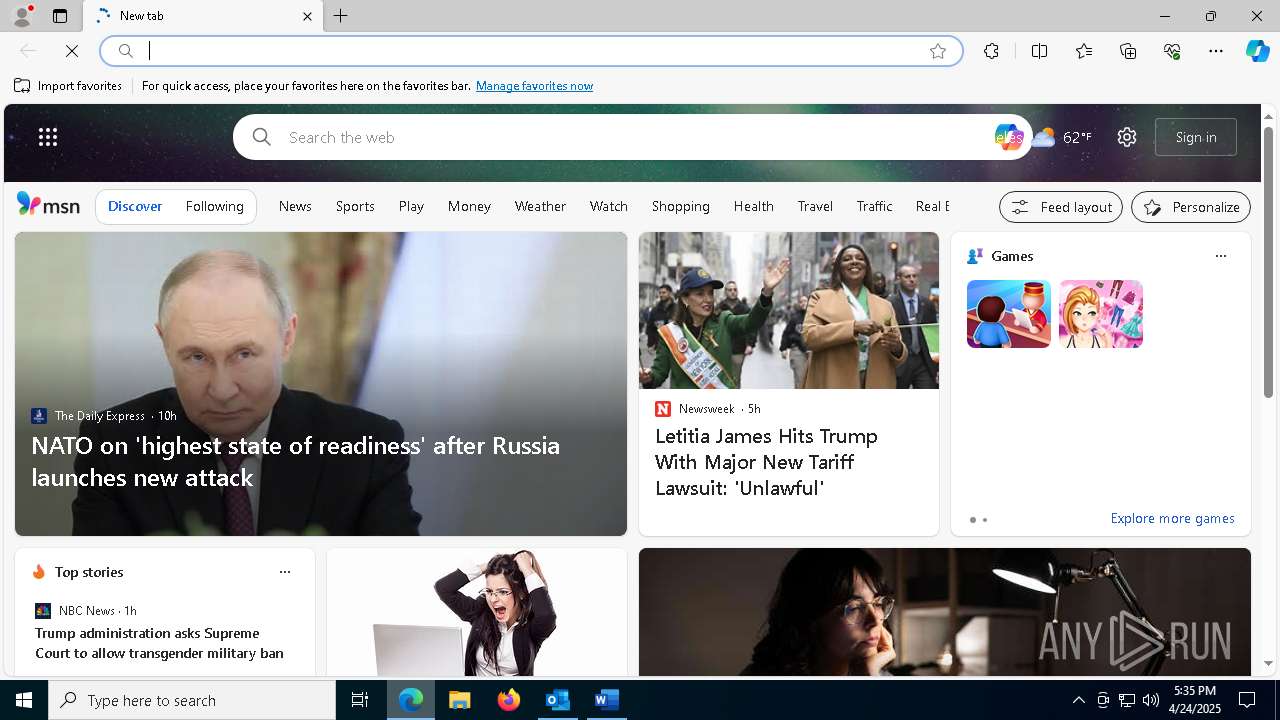The image size is (1280, 720).
Task: Click the stressed woman with laptop card
Action: 477,612
